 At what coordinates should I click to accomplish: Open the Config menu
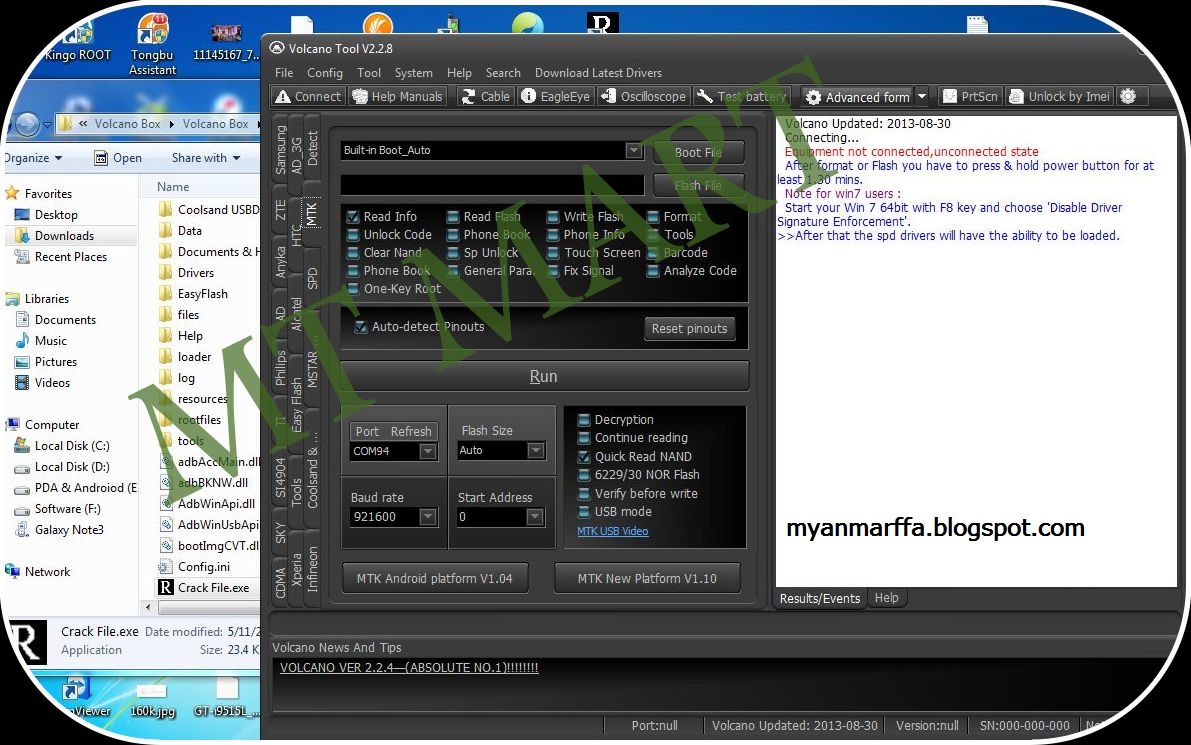[x=324, y=73]
